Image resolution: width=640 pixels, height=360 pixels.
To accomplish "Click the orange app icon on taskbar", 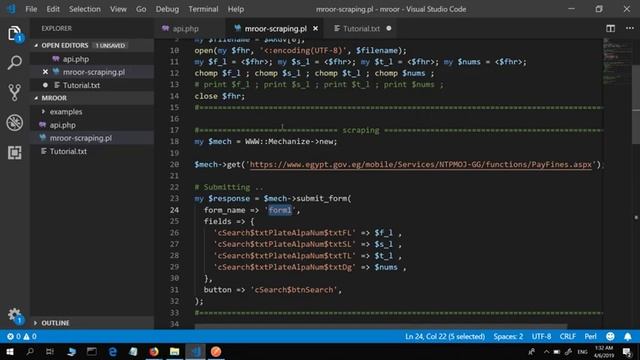I will (216, 351).
